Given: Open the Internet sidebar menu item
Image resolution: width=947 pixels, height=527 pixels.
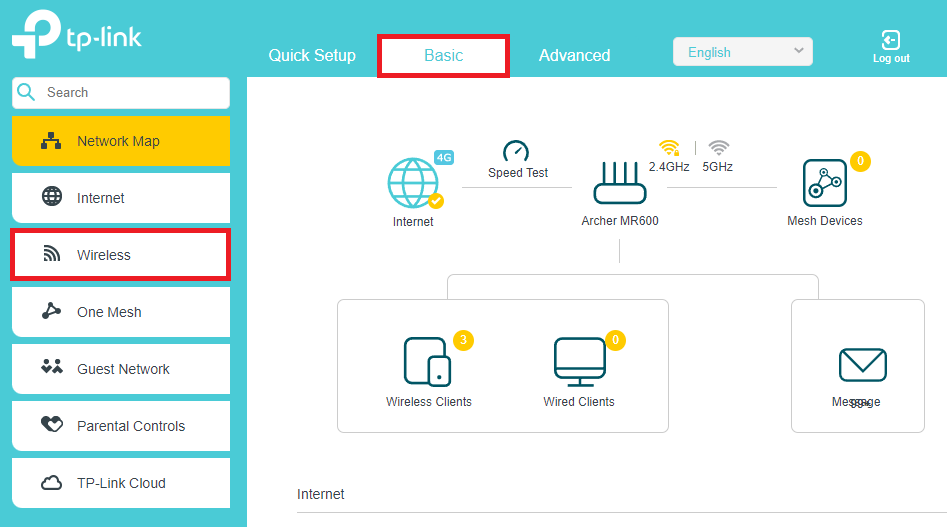Looking at the screenshot, I should 121,197.
